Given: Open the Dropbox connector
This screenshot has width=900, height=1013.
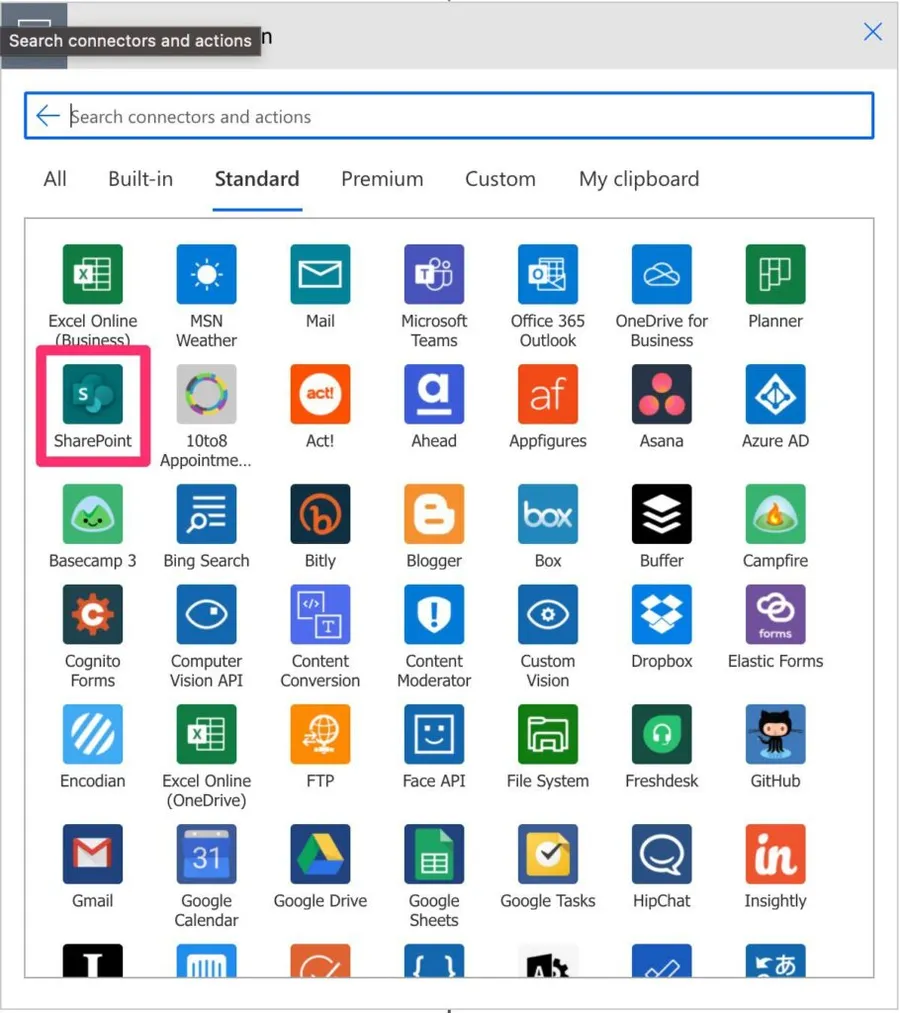Looking at the screenshot, I should click(661, 614).
